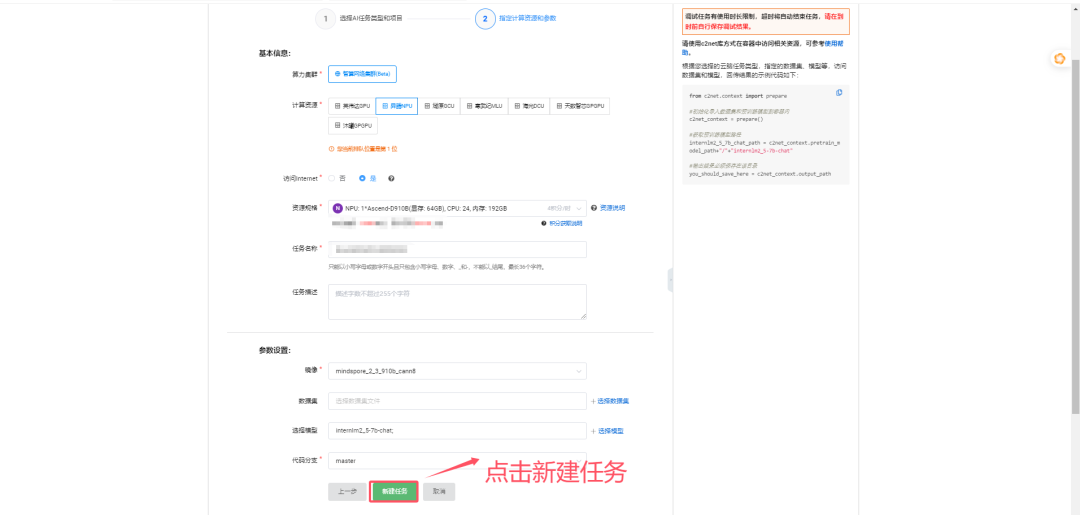Image resolution: width=1080 pixels, height=515 pixels.
Task: Open the 资源说明 link
Action: (x=612, y=208)
